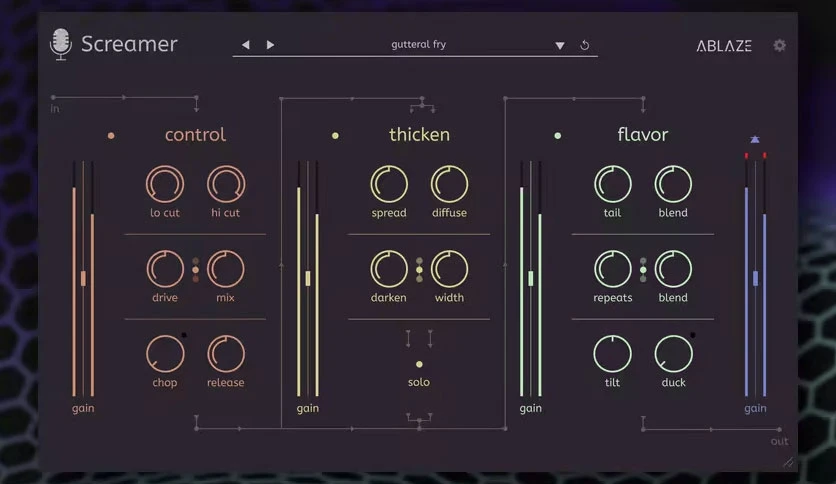836x484 pixels.
Task: Click the blue output gain slider handle
Action: (x=755, y=278)
